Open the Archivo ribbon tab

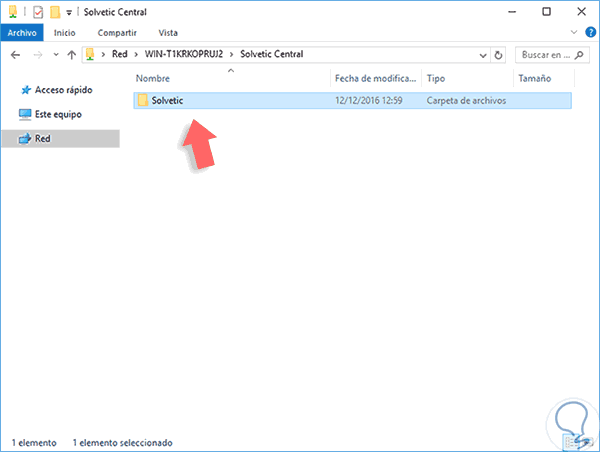(x=22, y=33)
